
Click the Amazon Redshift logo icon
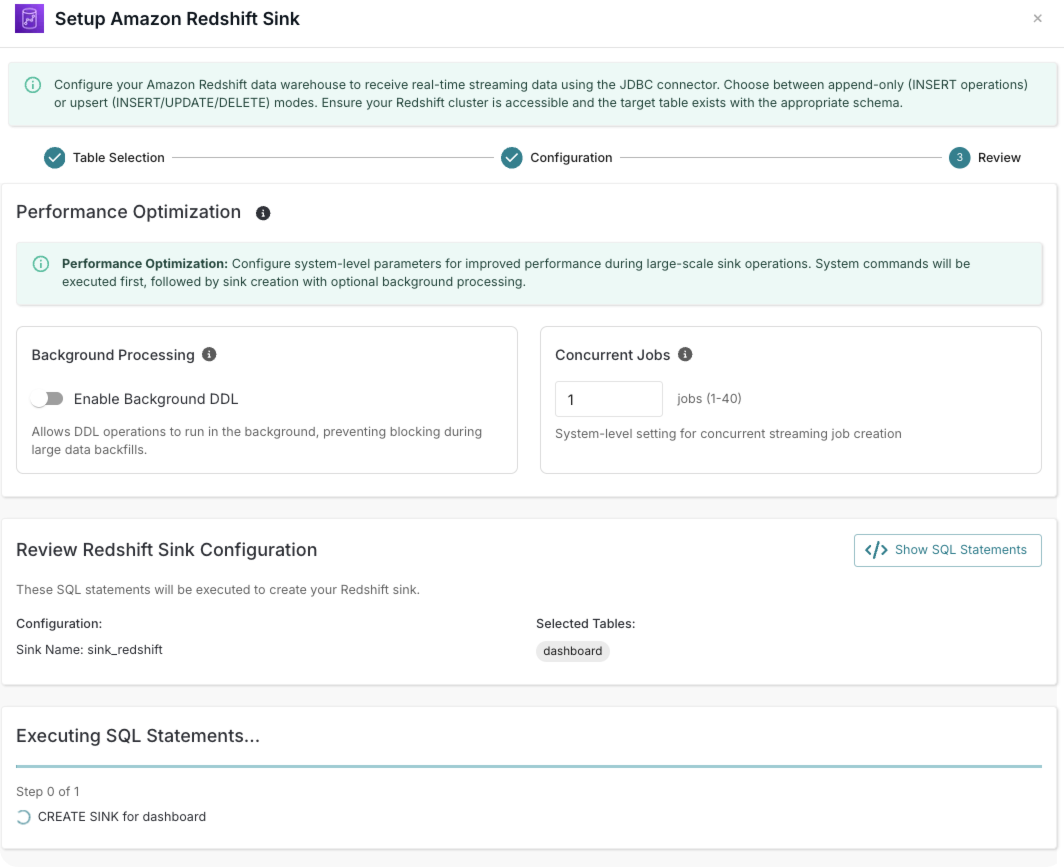[29, 19]
